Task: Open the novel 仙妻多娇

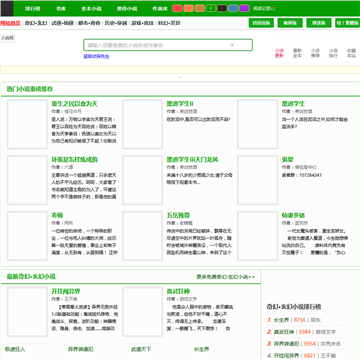Action: [293, 215]
